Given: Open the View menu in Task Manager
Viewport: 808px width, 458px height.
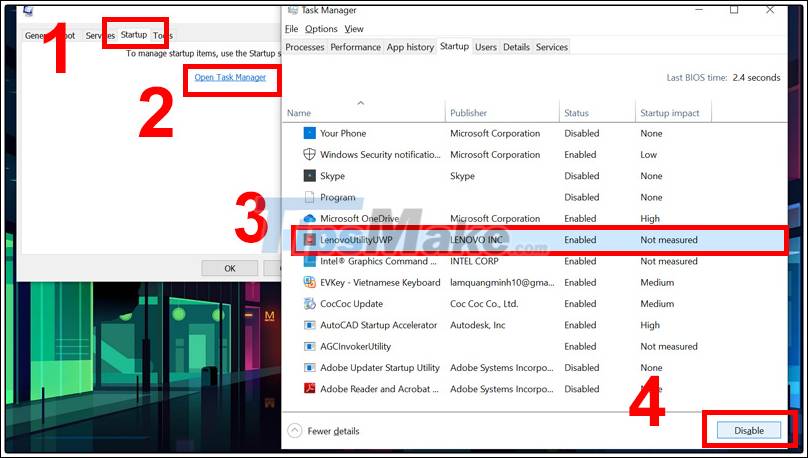Looking at the screenshot, I should [354, 29].
